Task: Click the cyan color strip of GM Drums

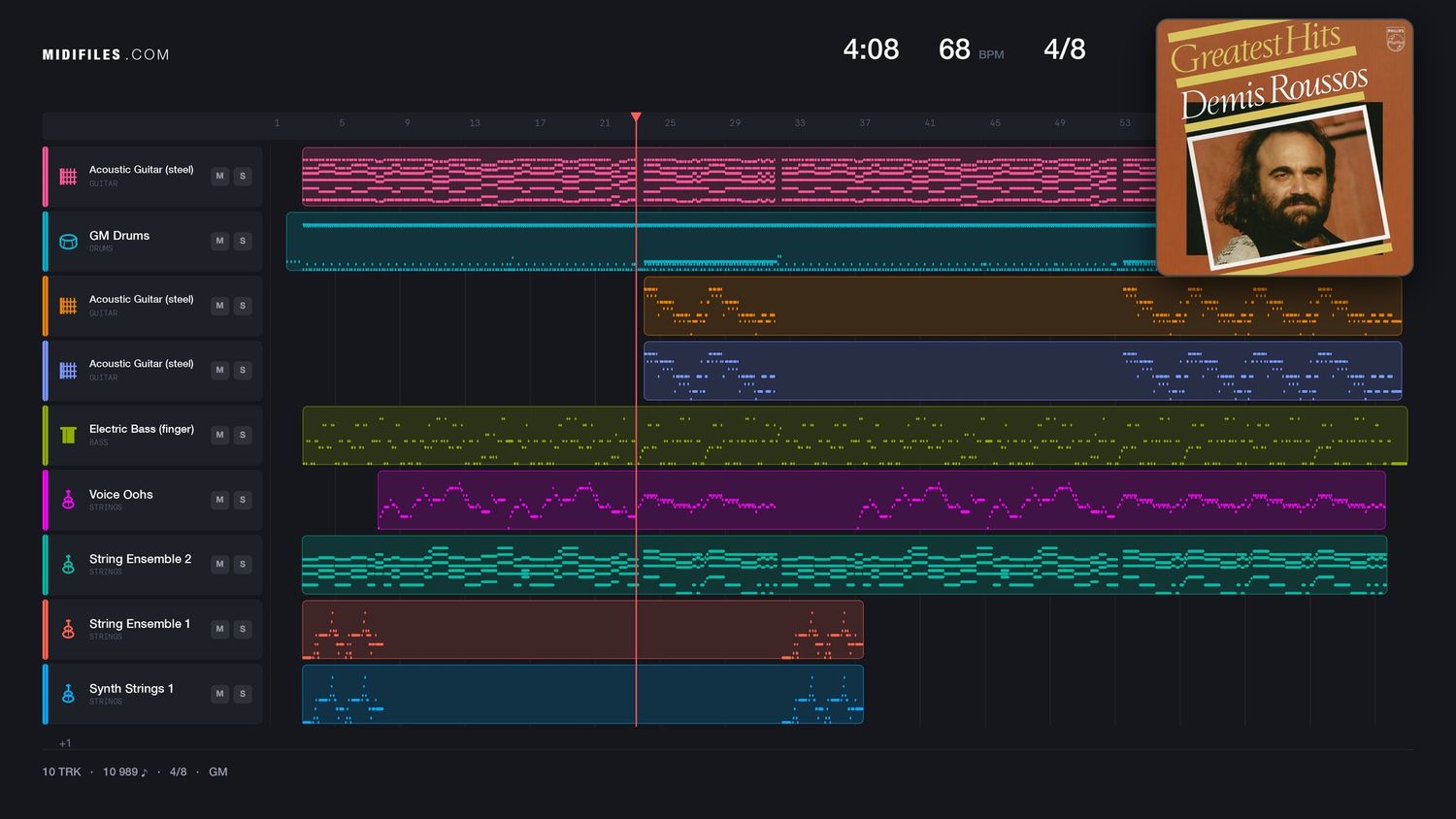Action: click(45, 241)
